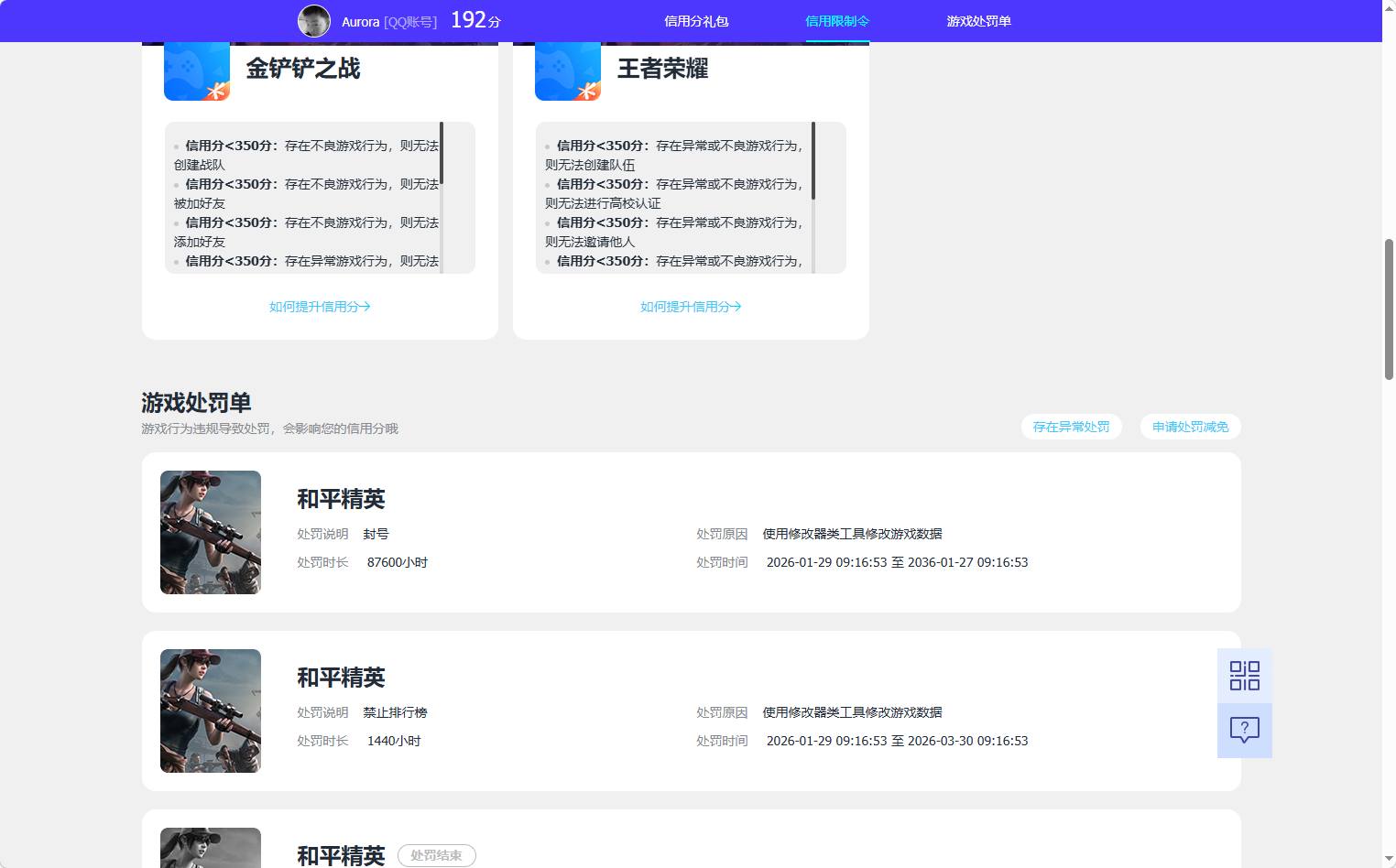Image resolution: width=1396 pixels, height=868 pixels.
Task: Click Aurora's profile avatar
Action: point(313,20)
